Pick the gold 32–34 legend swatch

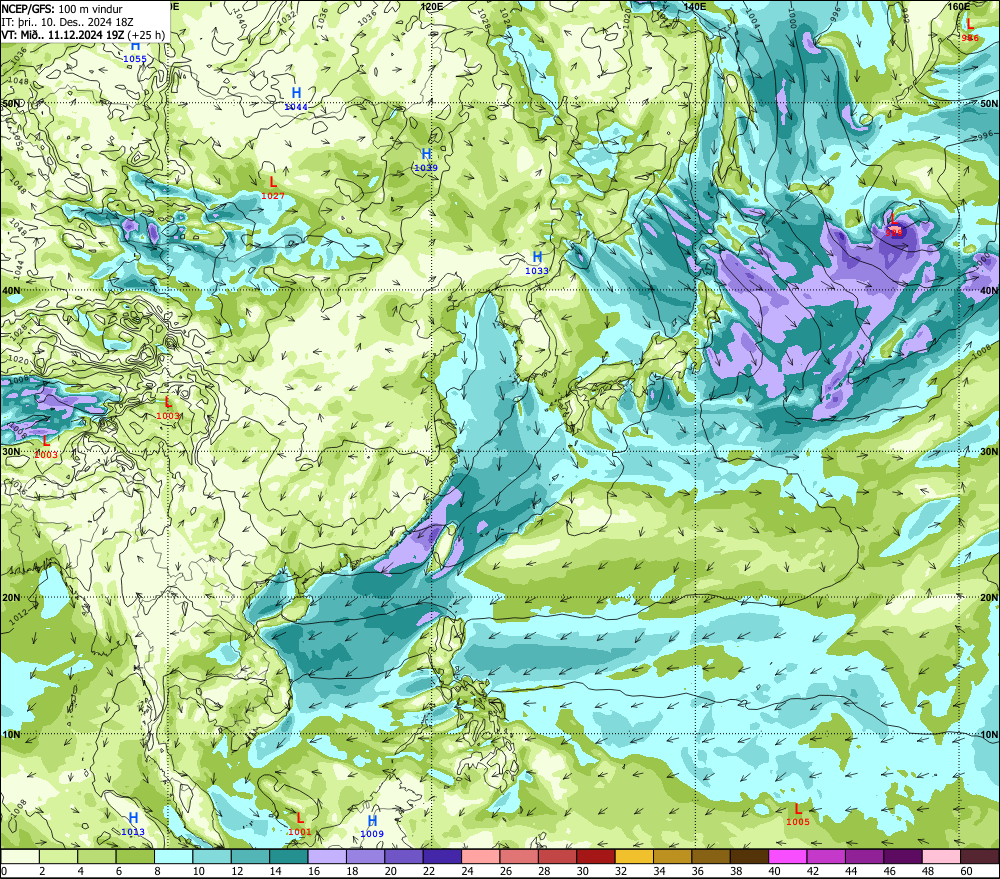(x=634, y=856)
